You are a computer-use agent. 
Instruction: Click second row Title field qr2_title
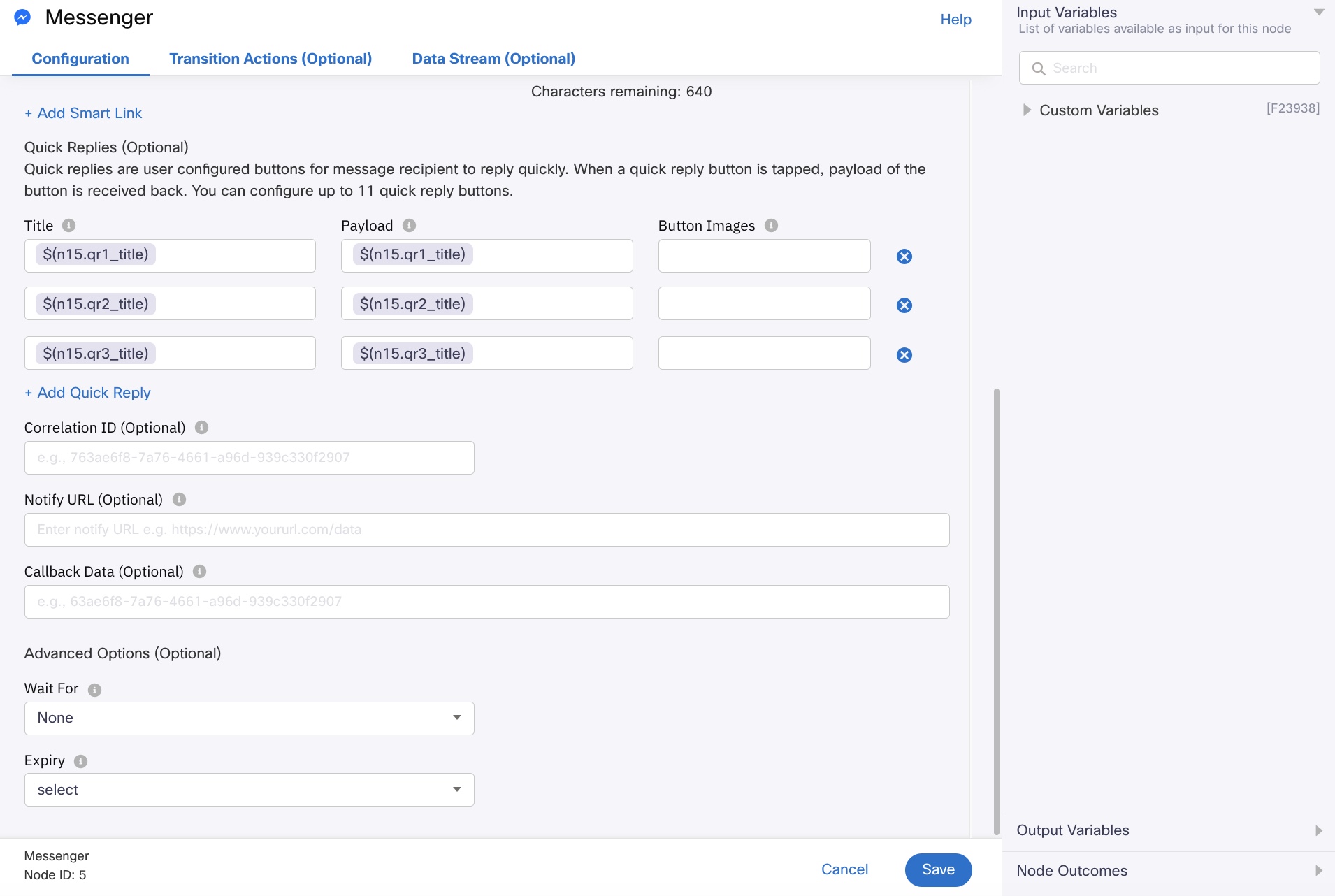(x=170, y=303)
